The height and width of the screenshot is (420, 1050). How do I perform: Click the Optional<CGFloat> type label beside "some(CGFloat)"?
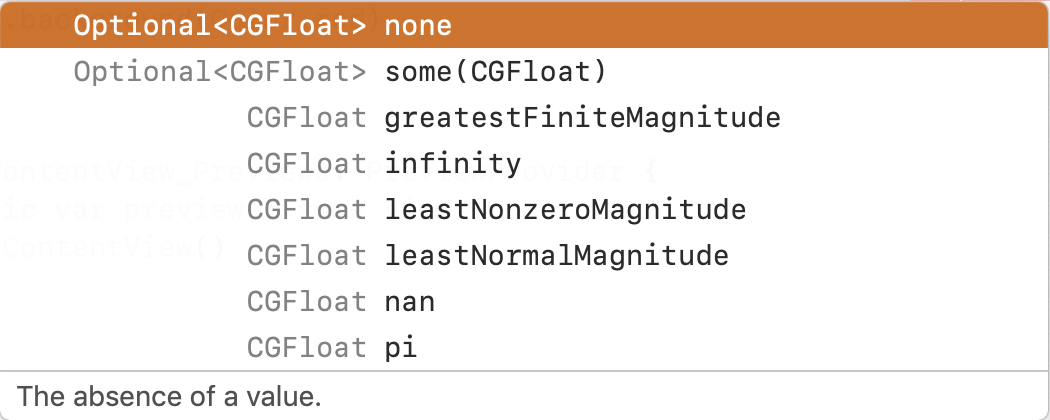[x=220, y=72]
